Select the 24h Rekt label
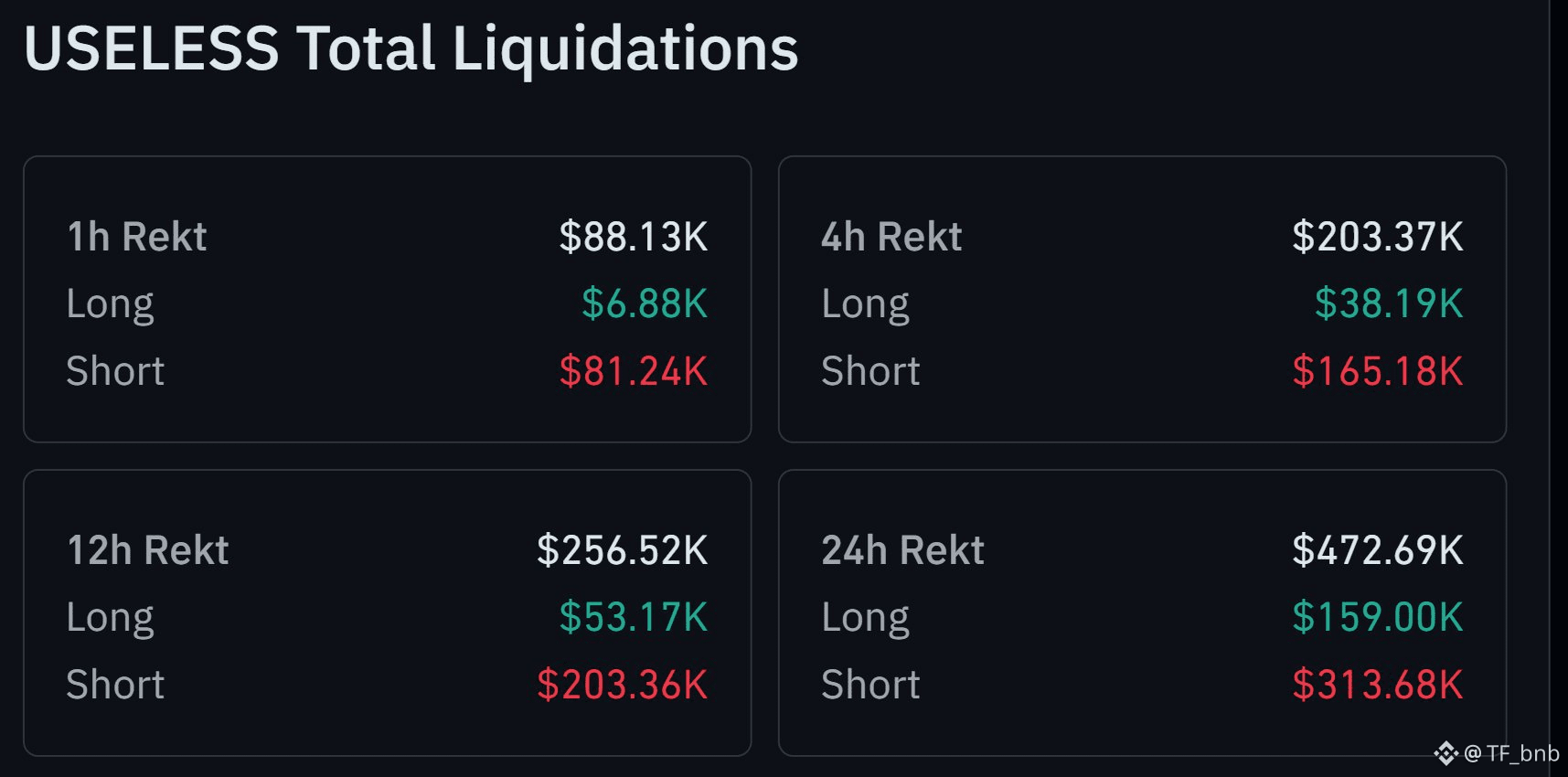Screen dimensions: 1568x777 pos(903,550)
